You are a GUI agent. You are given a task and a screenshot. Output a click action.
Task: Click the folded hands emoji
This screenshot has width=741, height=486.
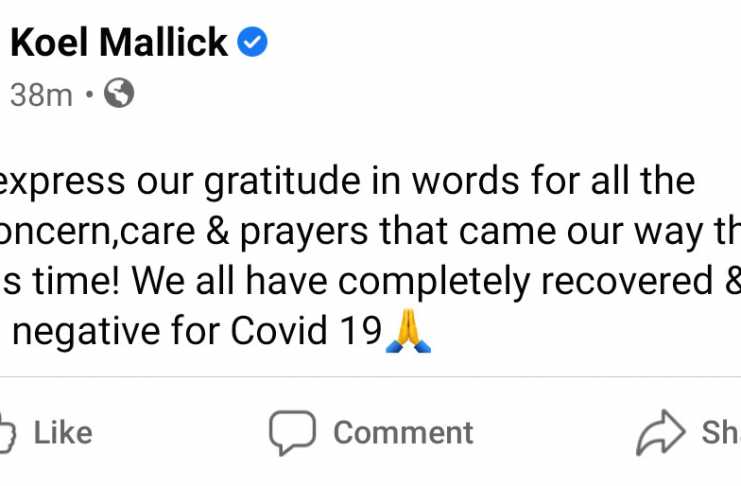(408, 331)
